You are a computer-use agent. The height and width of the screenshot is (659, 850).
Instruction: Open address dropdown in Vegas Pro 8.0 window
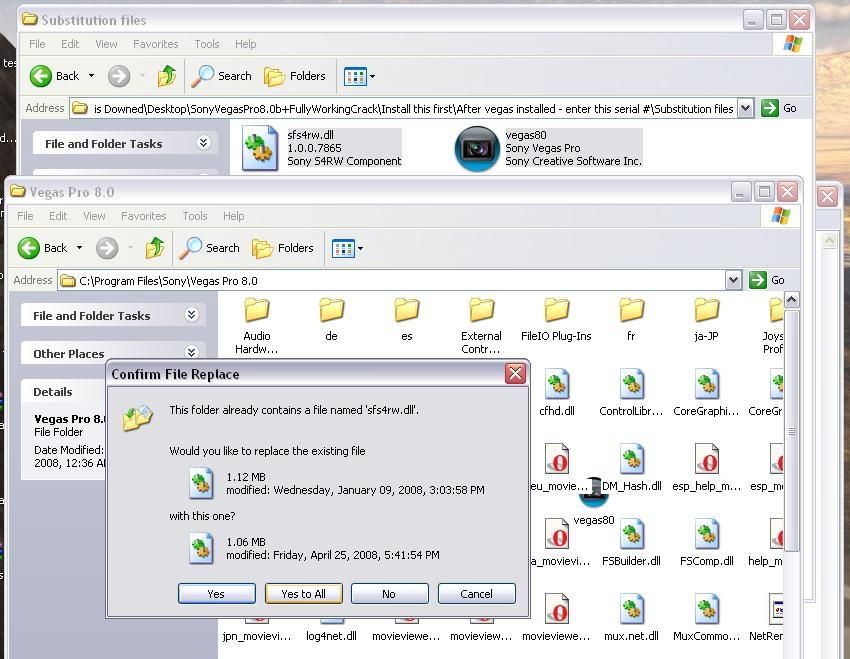(733, 280)
